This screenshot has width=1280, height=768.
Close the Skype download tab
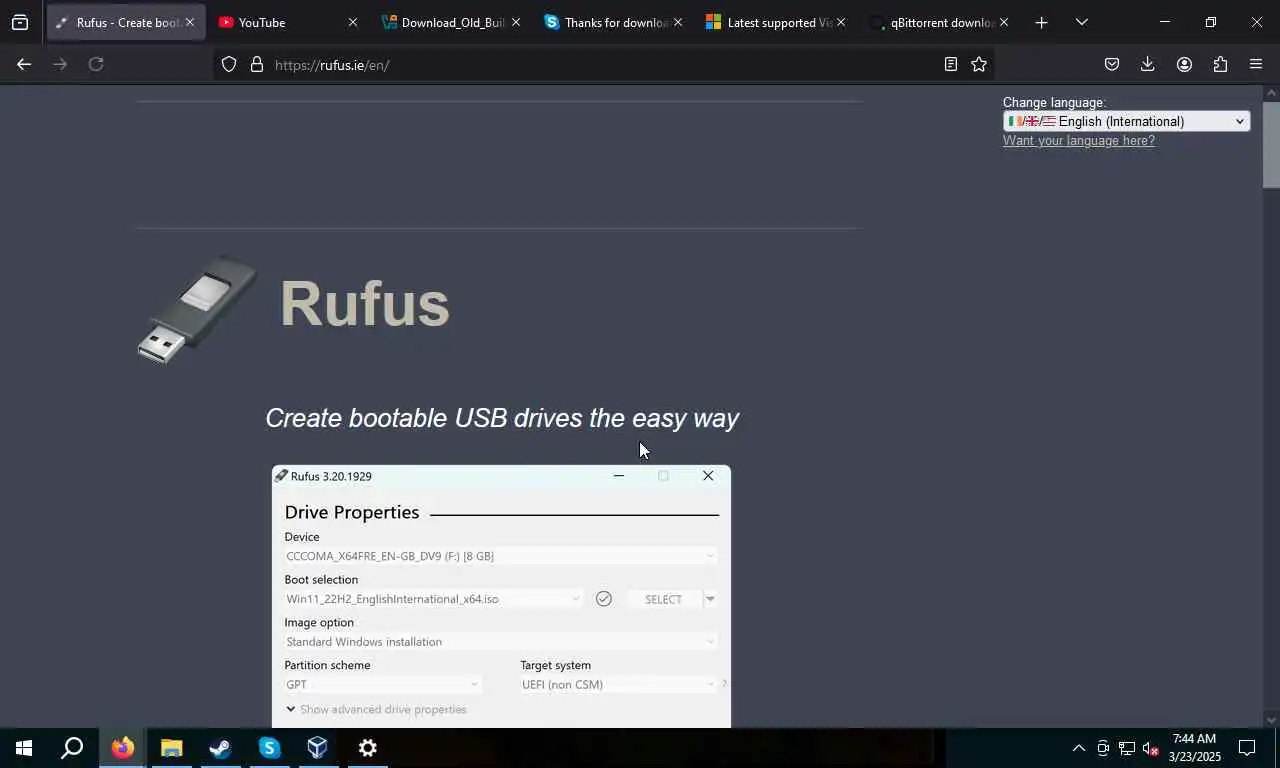pos(677,22)
